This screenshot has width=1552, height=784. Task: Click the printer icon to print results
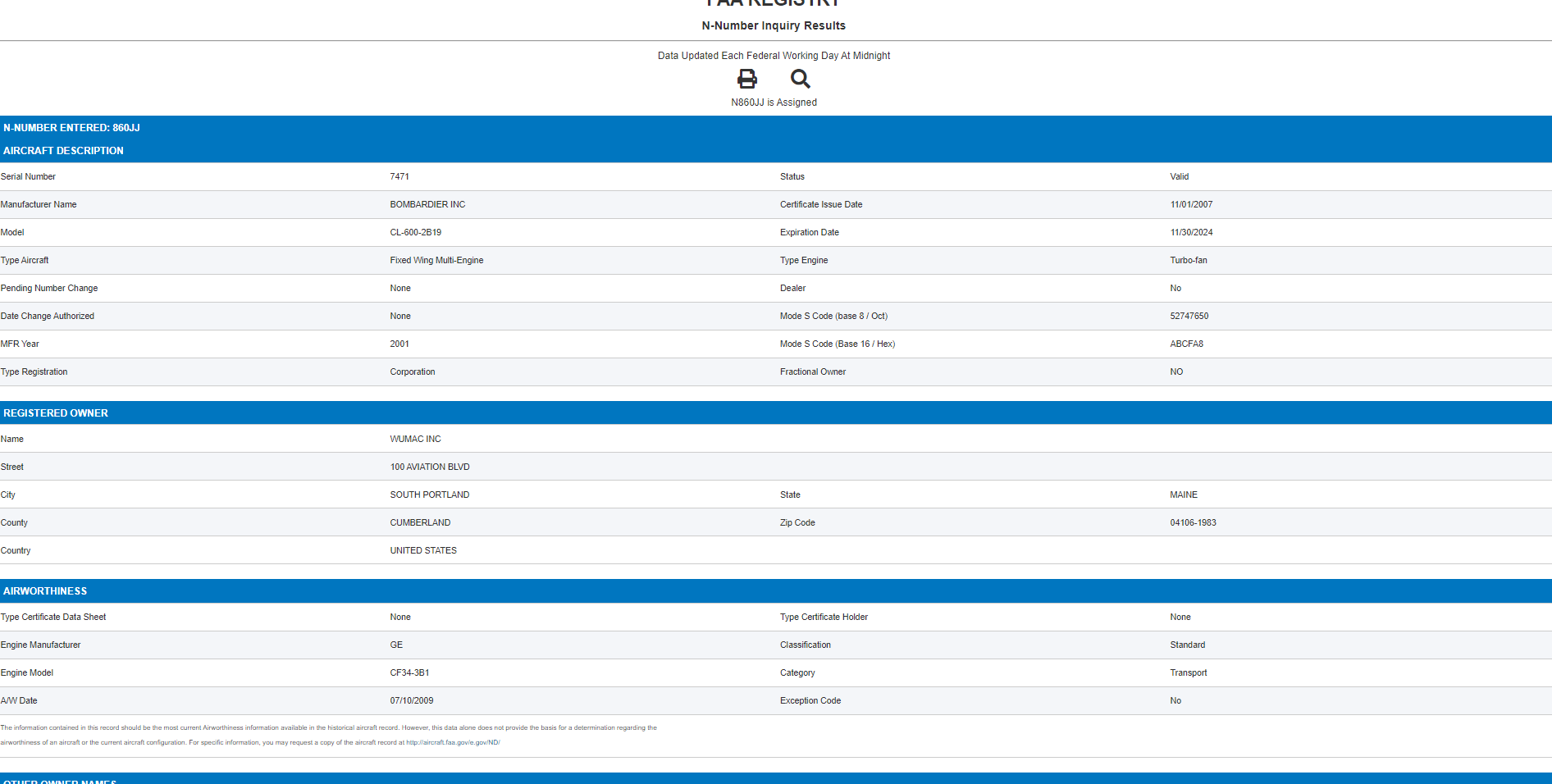(x=746, y=79)
